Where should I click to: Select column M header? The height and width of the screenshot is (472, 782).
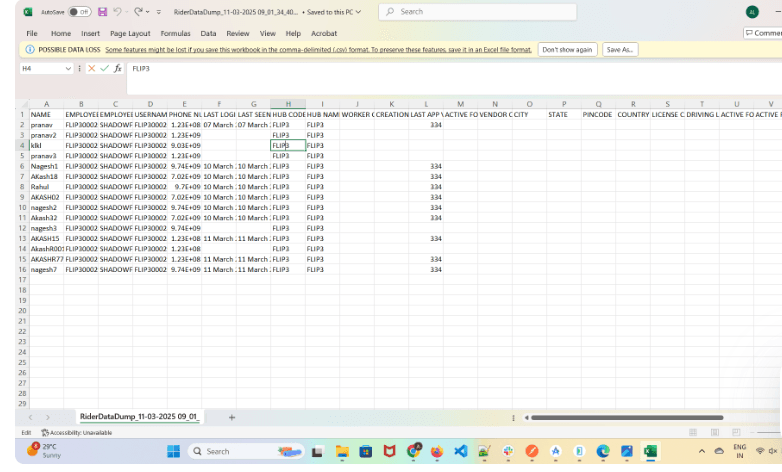(460, 104)
